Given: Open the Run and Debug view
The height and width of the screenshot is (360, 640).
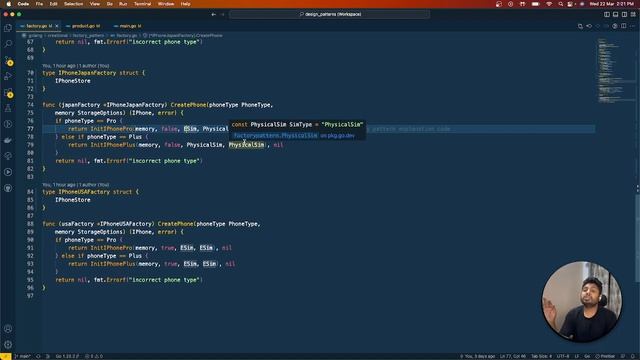Looking at the screenshot, I should (8, 76).
